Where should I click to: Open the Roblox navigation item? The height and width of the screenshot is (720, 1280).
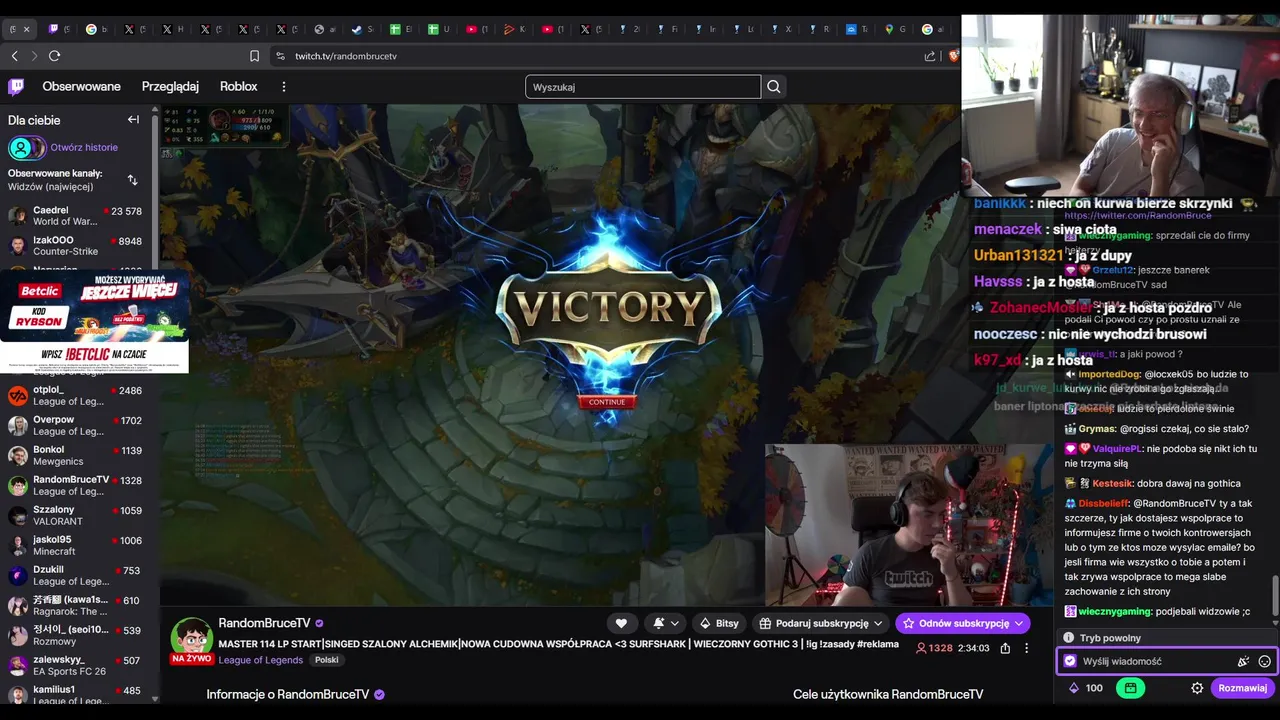pos(239,87)
